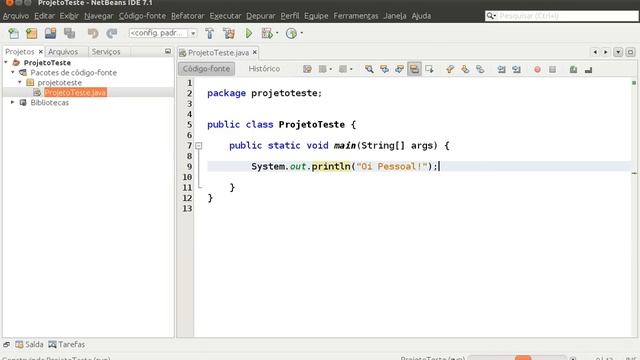Image resolution: width=640 pixels, height=360 pixels.
Task: Collapse the projetoteste package node
Action: click(x=20, y=82)
